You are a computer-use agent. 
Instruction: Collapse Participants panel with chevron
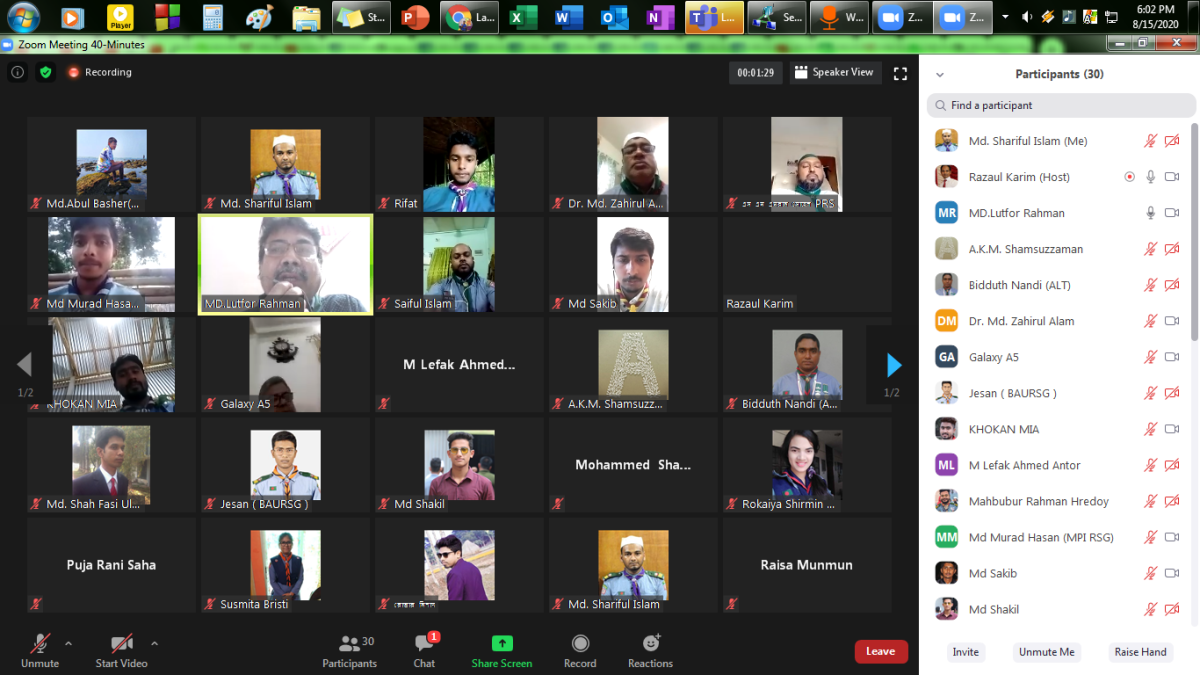click(939, 75)
